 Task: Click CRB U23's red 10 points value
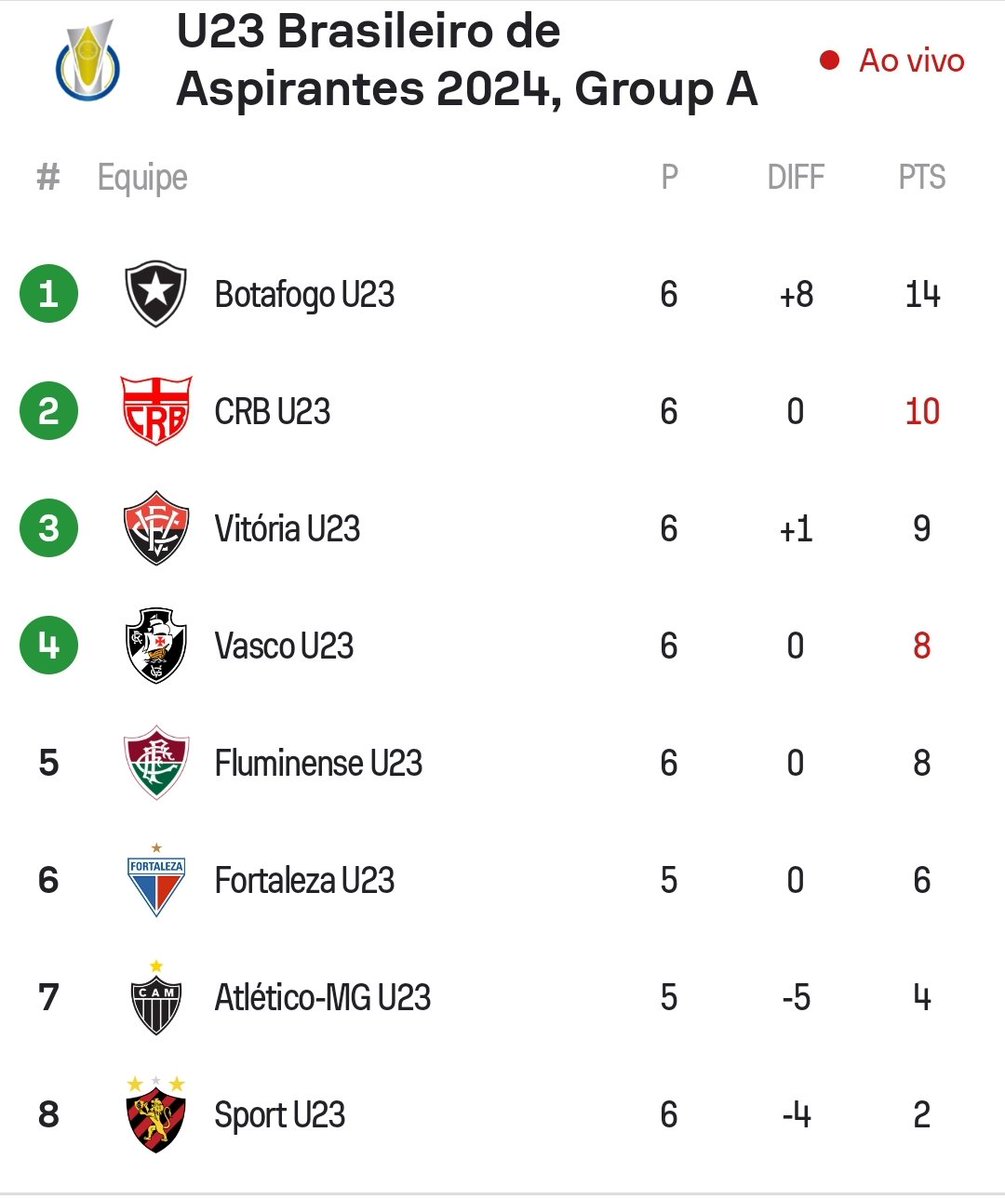click(x=921, y=412)
